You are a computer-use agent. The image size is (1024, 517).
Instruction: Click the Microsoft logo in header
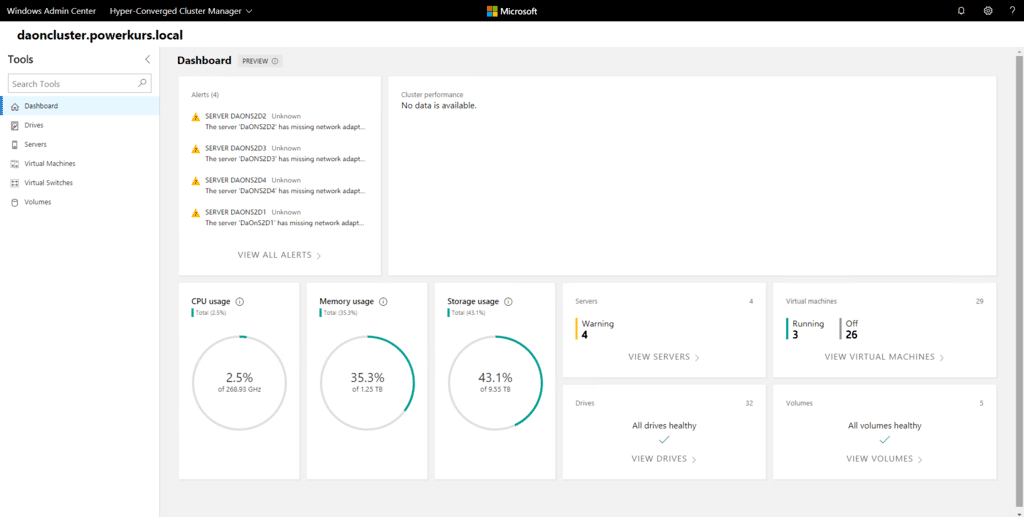[511, 11]
